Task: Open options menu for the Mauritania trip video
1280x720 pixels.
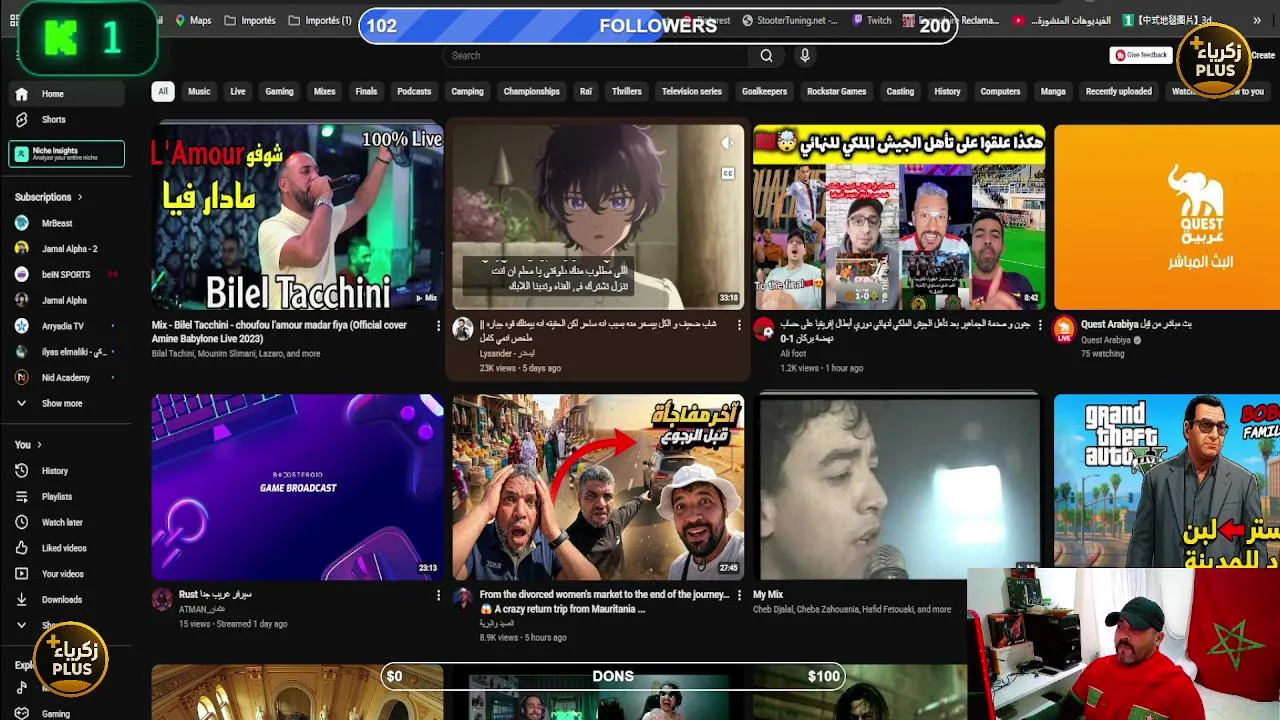Action: coord(739,596)
